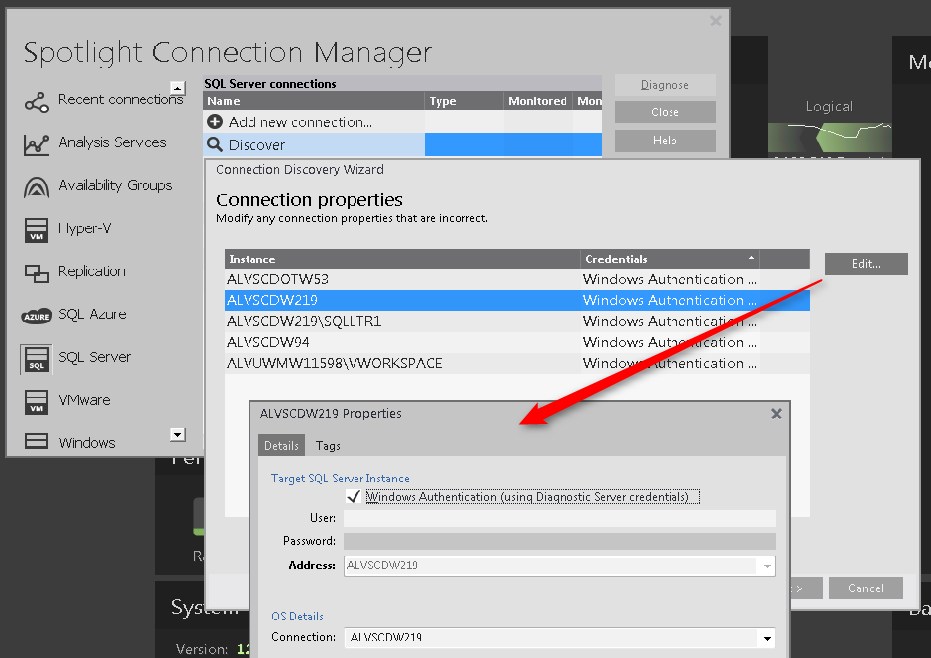This screenshot has height=658, width=931.
Task: Click the SQL Azure cloud icon
Action: [37, 316]
